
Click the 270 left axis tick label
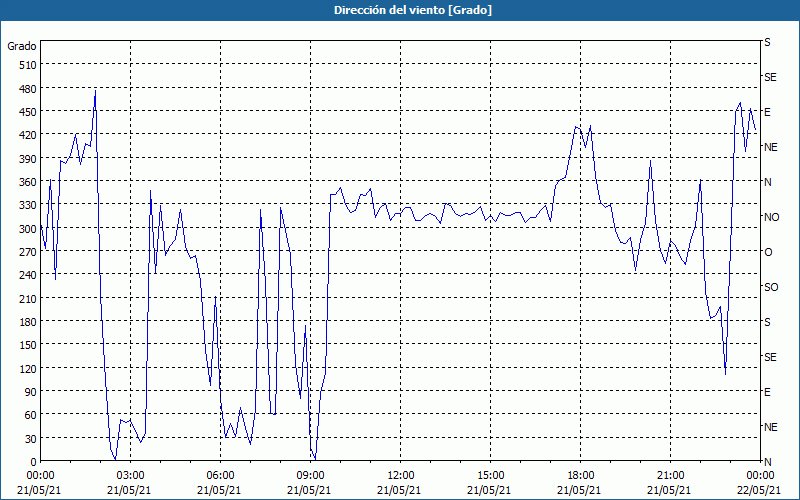28,252
